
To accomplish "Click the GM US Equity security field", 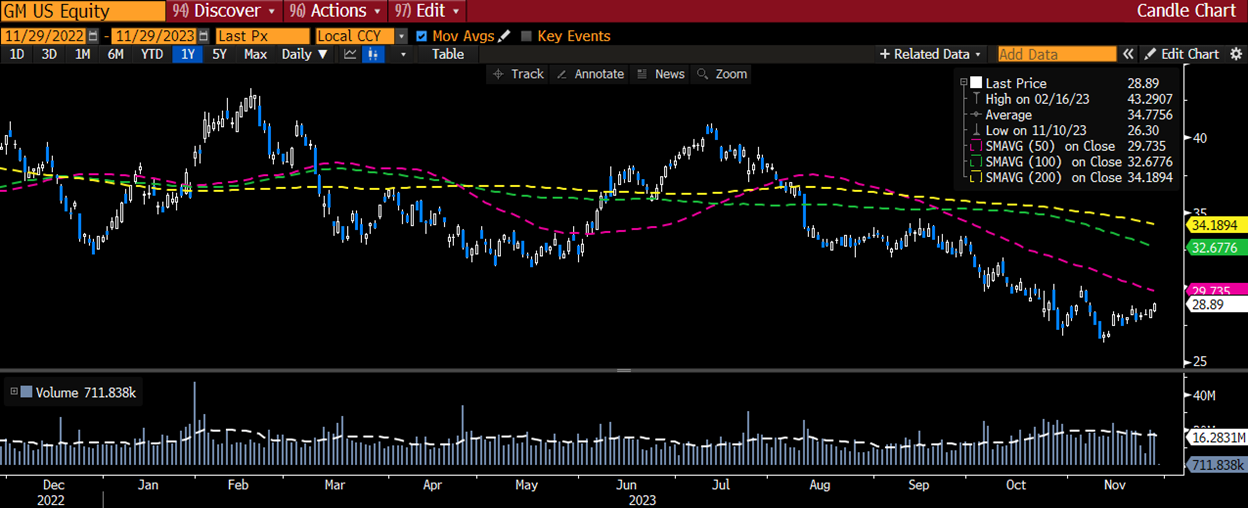I will click(x=82, y=11).
